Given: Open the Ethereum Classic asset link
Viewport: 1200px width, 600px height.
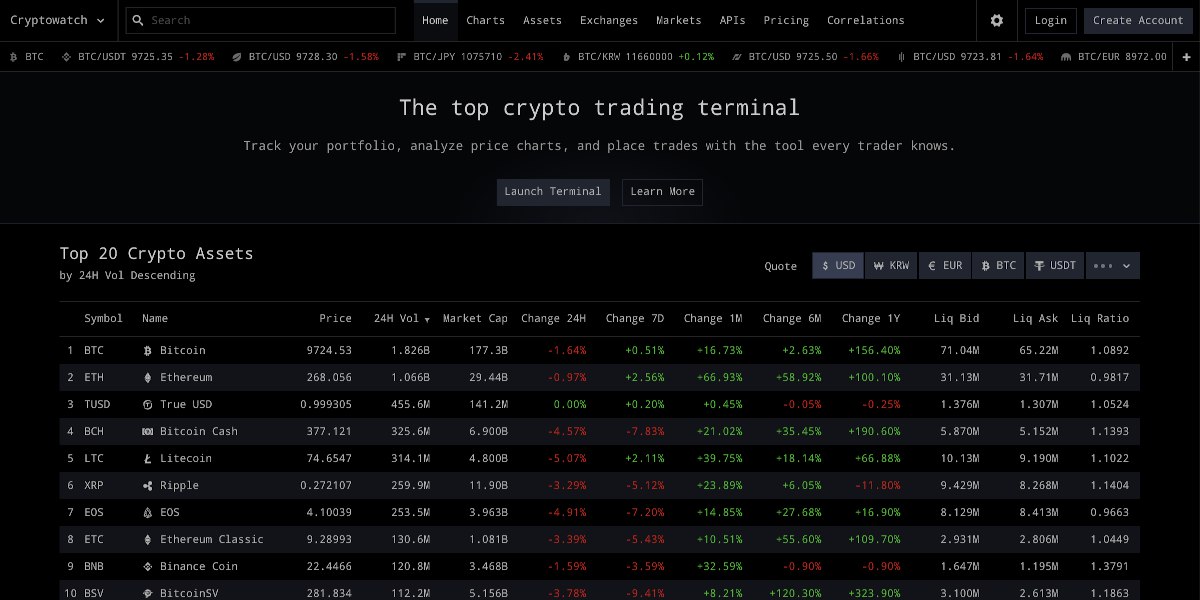Looking at the screenshot, I should pos(212,539).
